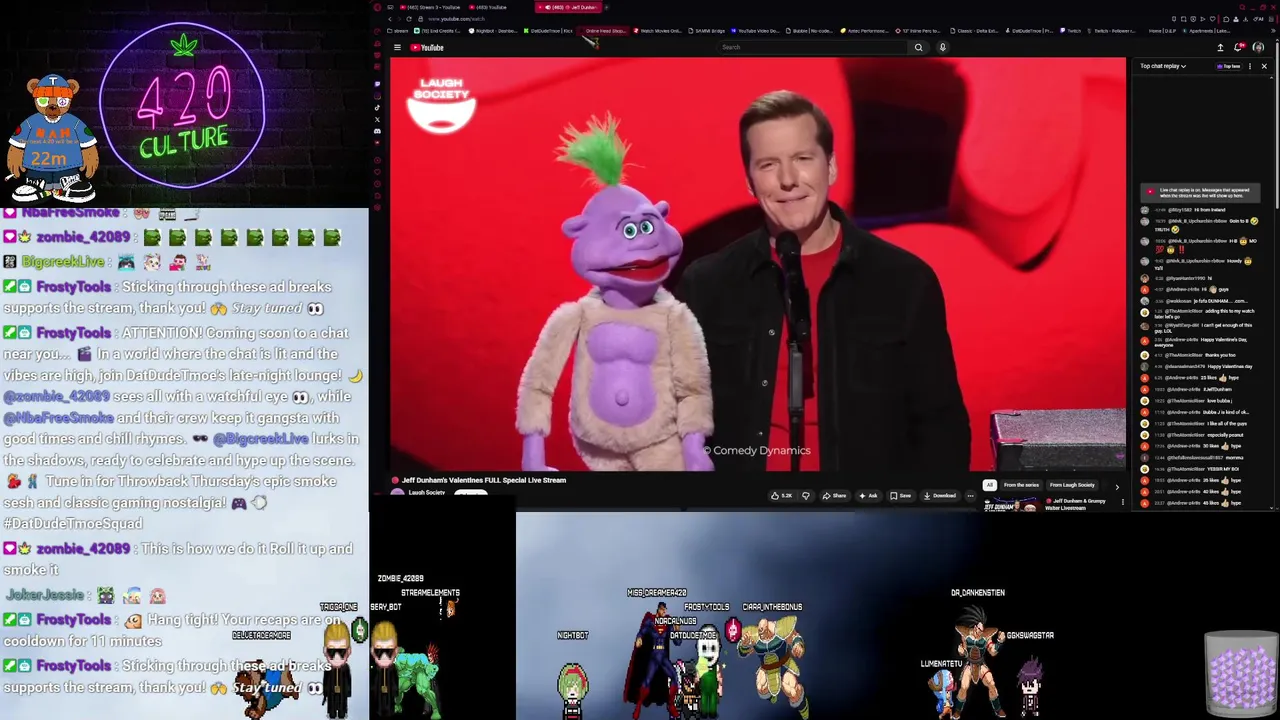Click the live chat replay notice banner

(1199, 192)
